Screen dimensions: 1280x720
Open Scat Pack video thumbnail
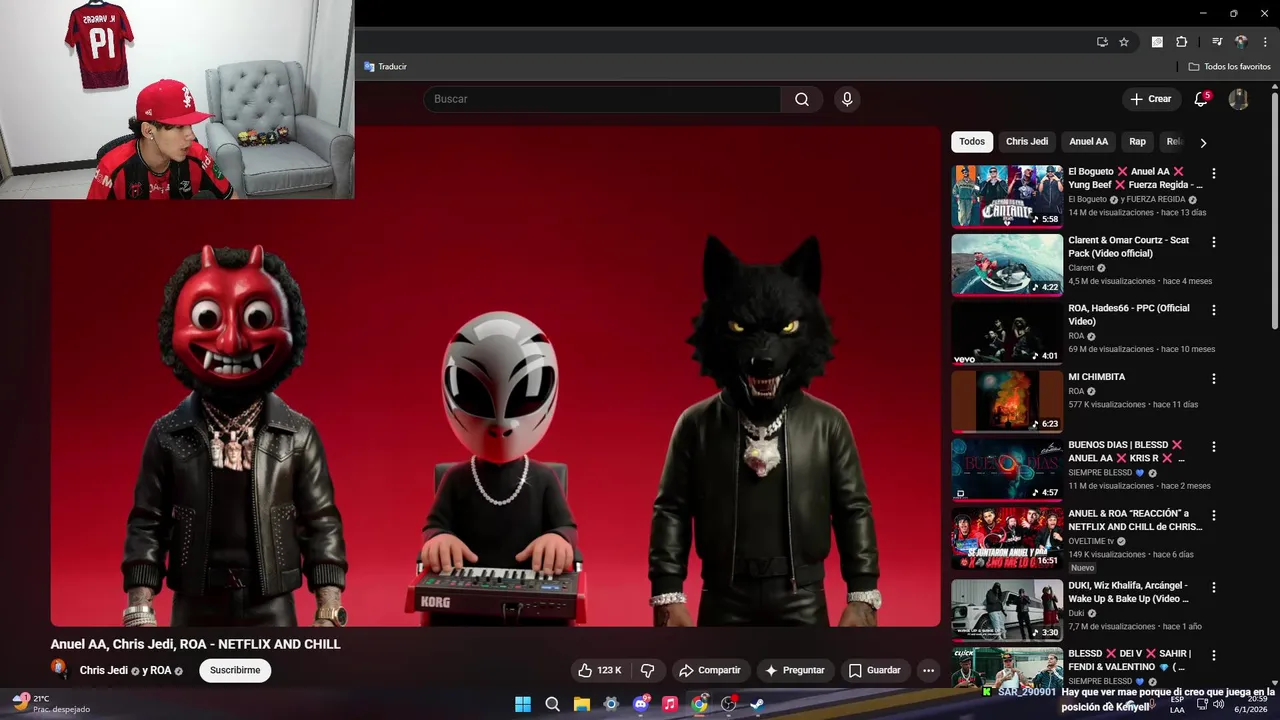pos(1007,265)
